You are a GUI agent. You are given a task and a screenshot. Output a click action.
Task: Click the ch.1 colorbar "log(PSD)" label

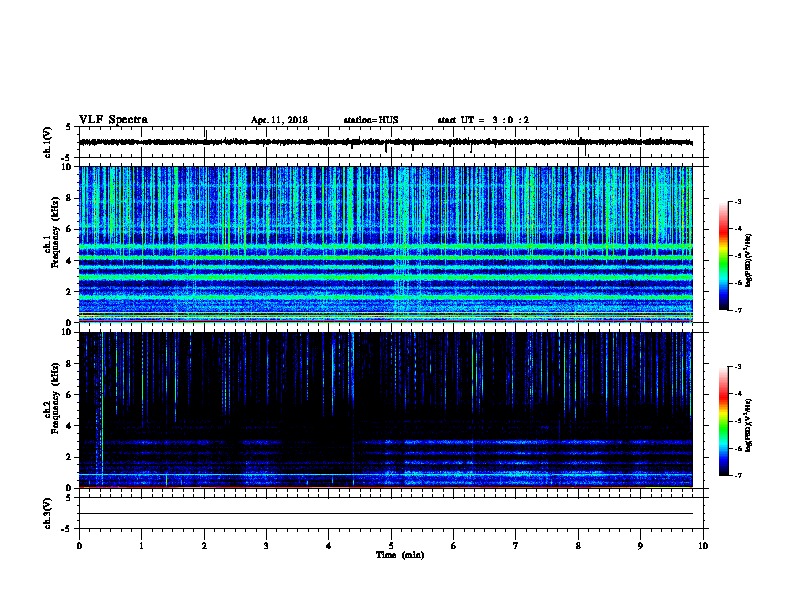click(748, 260)
